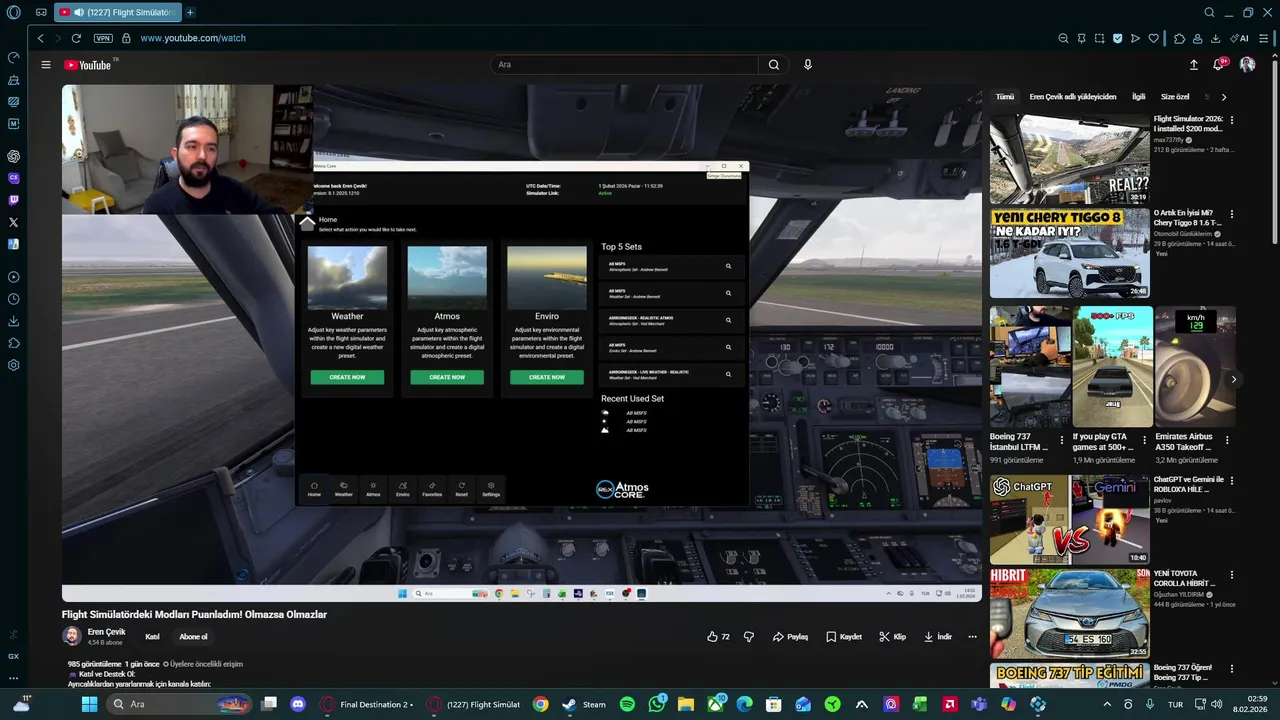Dislike the video with thumbs down
The height and width of the screenshot is (720, 1280).
coord(749,637)
